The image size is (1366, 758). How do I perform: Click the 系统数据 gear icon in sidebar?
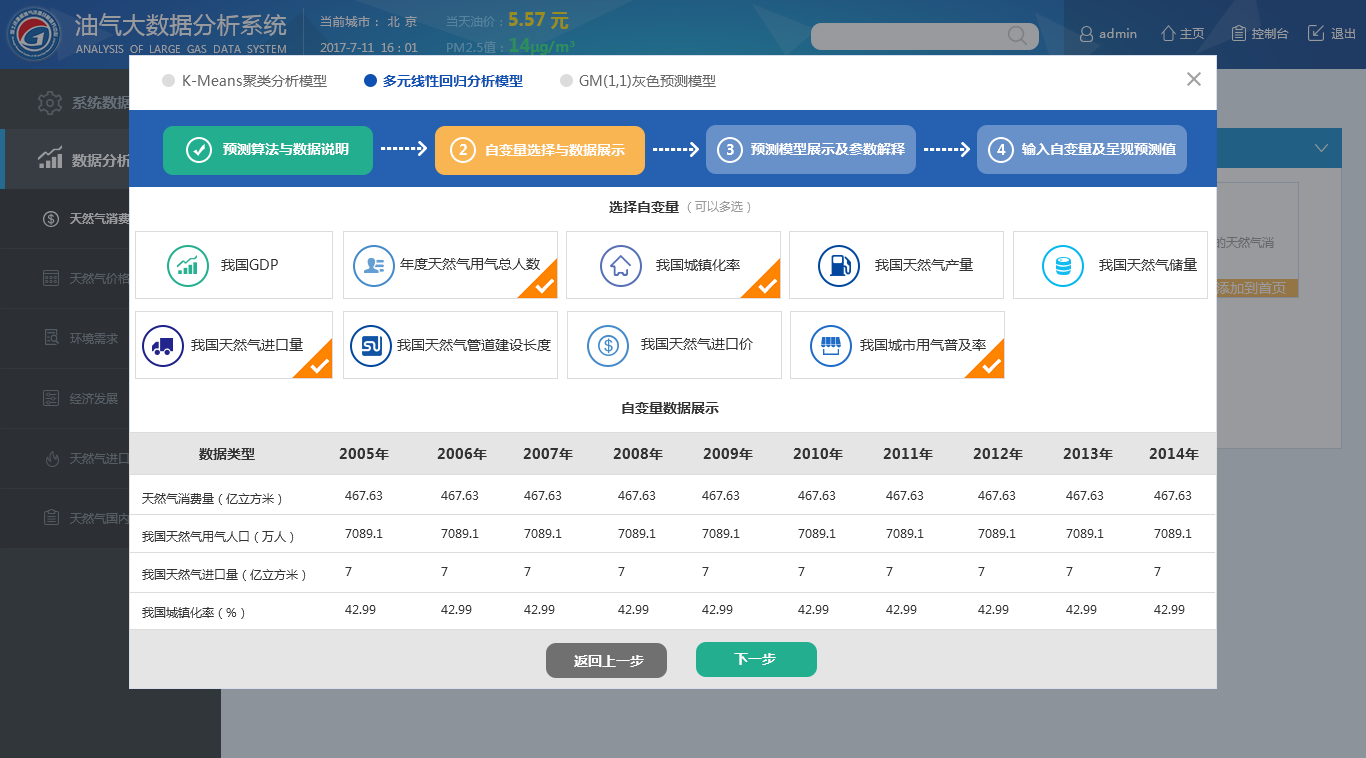(x=50, y=102)
